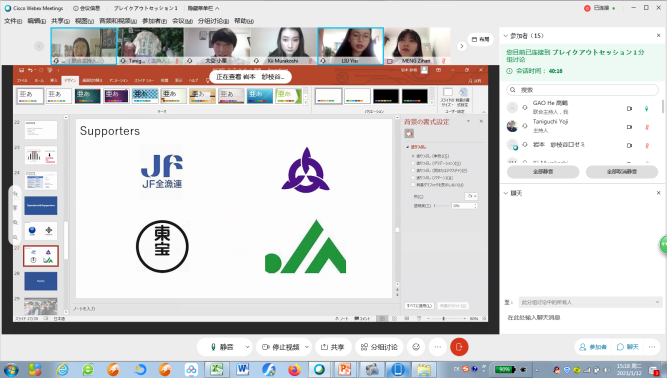Open video options arrow next to 停止视频

307,347
